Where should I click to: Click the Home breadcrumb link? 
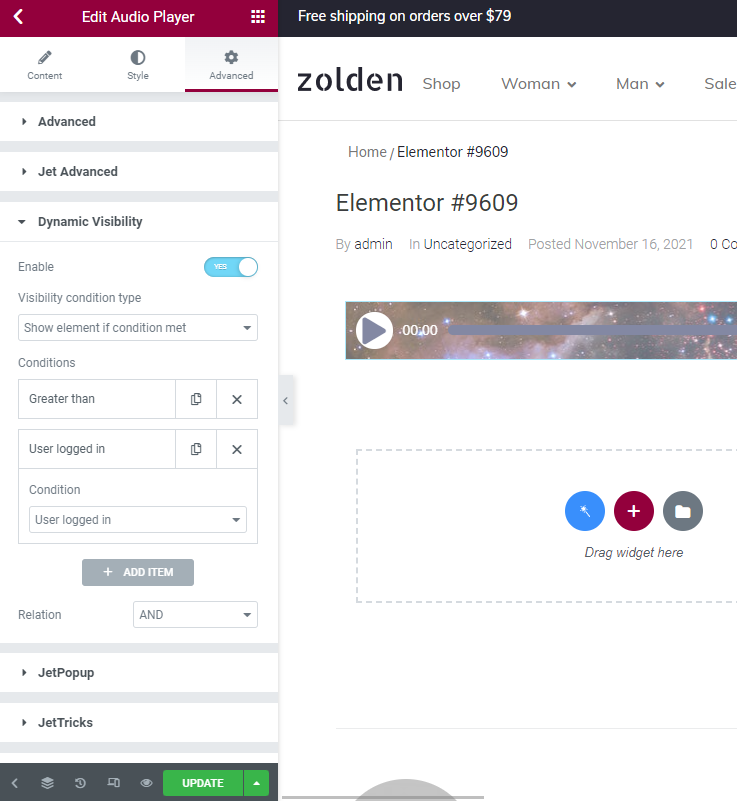pyautogui.click(x=367, y=152)
